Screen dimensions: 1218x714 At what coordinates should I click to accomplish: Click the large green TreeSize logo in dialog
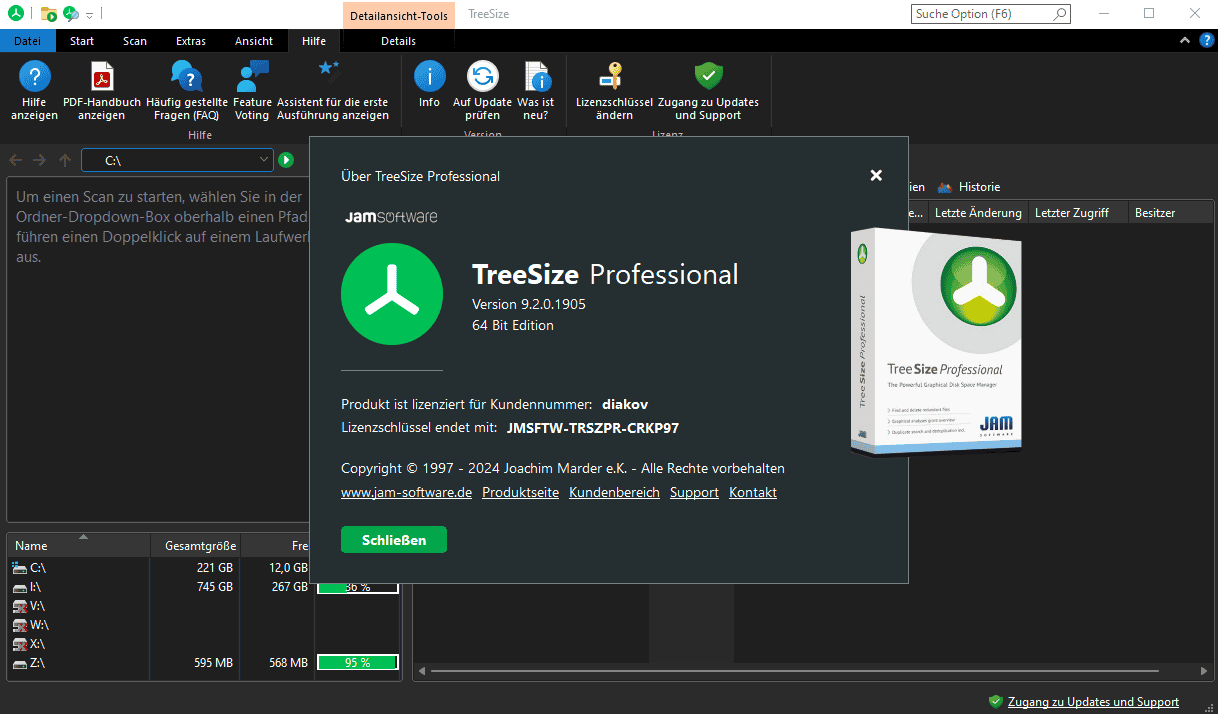391,294
